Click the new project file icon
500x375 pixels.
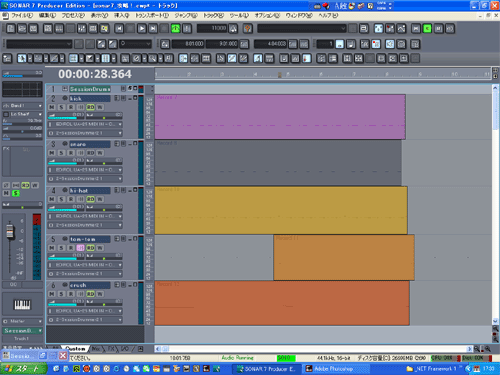[11, 29]
